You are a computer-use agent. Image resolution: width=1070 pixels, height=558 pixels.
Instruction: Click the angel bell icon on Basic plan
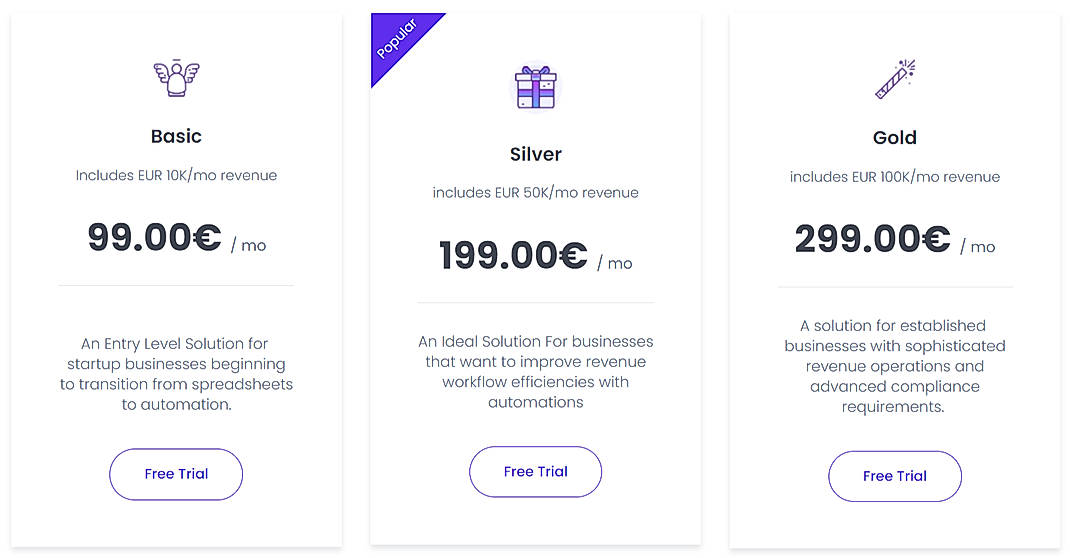(x=176, y=78)
